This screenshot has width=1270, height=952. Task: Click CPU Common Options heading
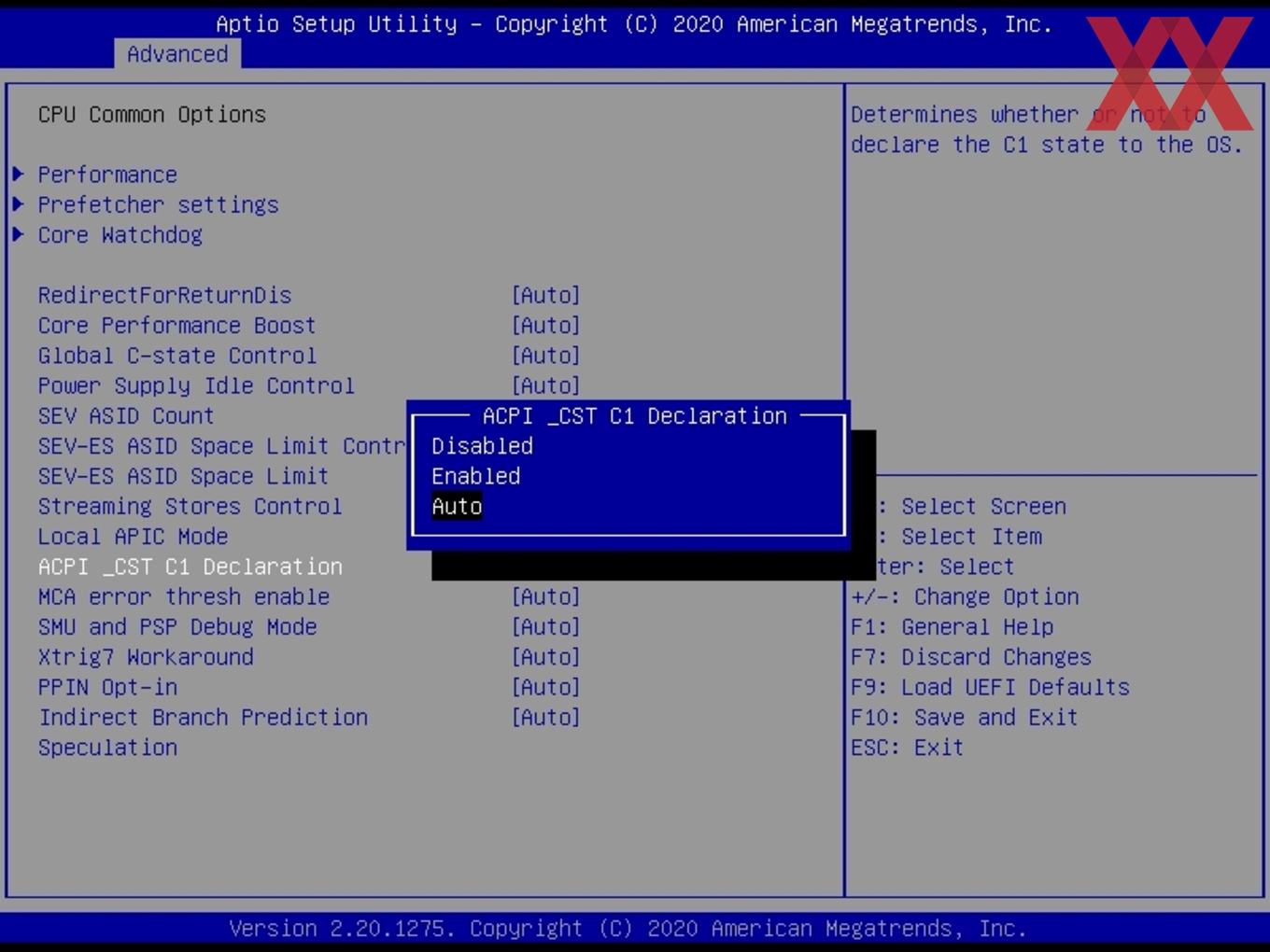(151, 114)
